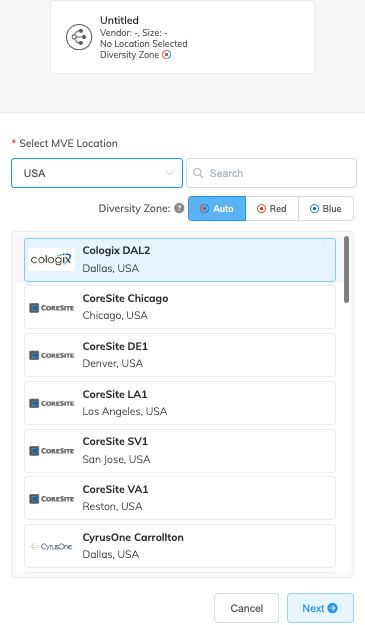Click the 'No Location Selected' text

click(143, 43)
